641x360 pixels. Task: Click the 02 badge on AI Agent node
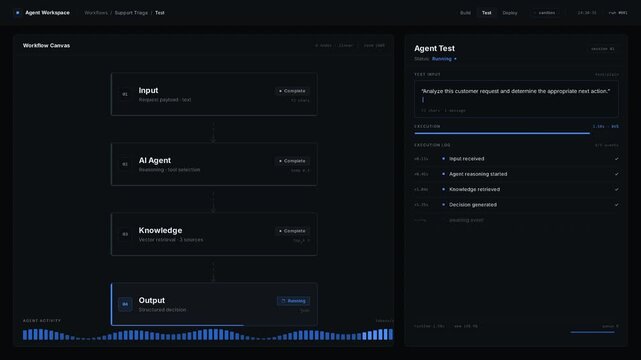(x=125, y=164)
